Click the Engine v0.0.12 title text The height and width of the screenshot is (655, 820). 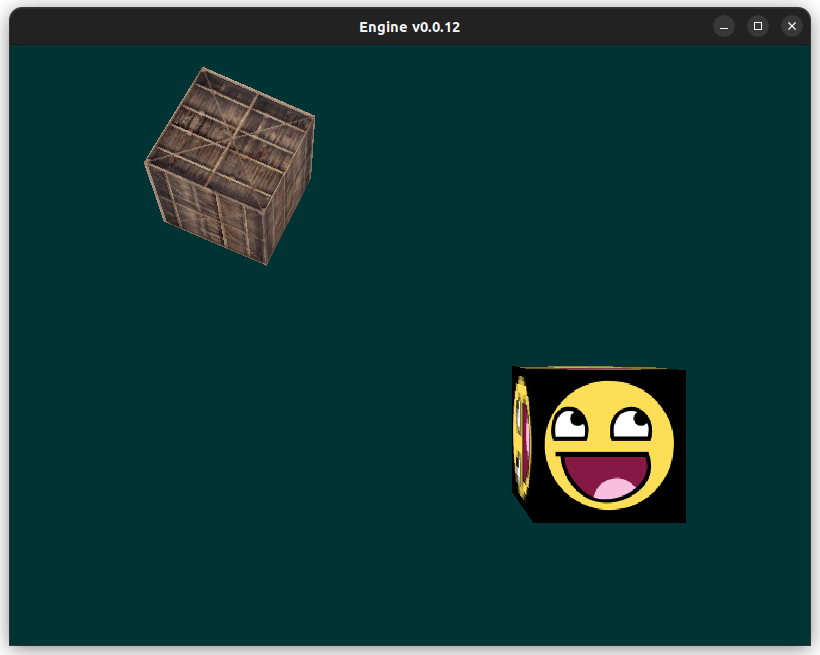click(x=409, y=27)
